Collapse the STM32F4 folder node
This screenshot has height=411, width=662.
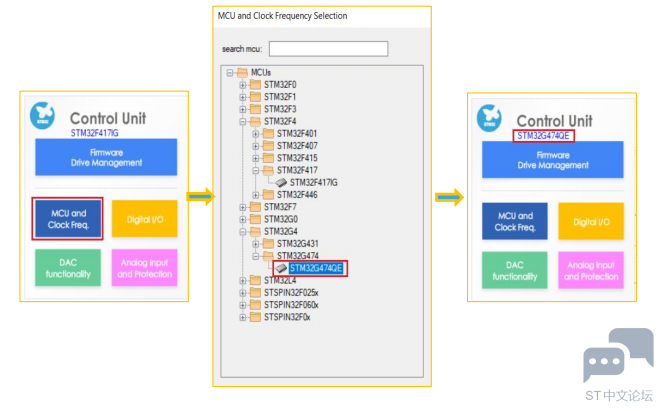[x=243, y=122]
